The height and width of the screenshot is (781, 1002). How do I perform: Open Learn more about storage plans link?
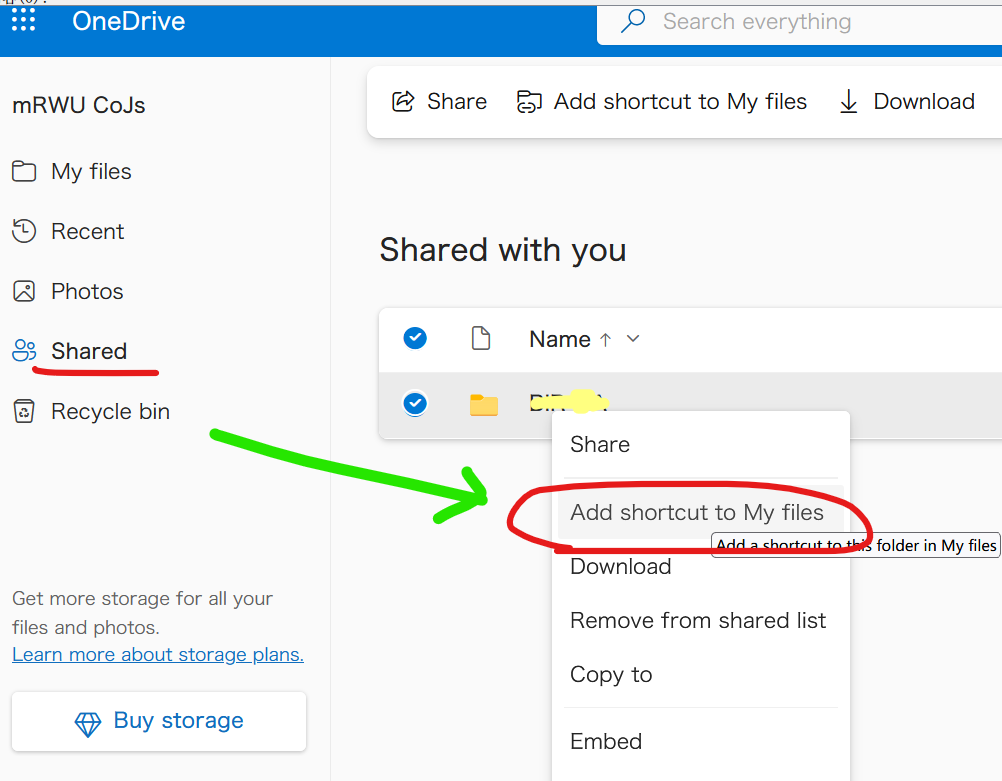pyautogui.click(x=158, y=654)
